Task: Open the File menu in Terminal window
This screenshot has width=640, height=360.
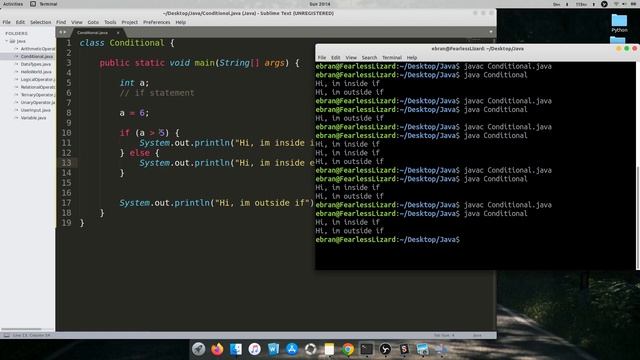Action: coord(322,58)
